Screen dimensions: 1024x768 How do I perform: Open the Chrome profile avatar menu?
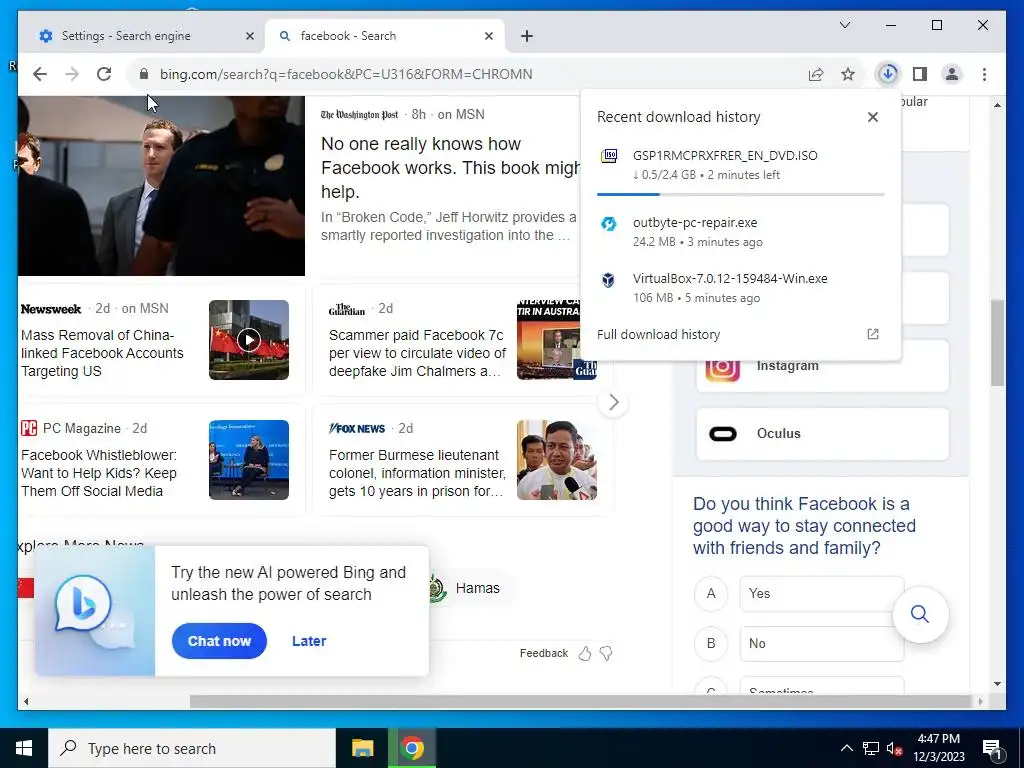pyautogui.click(x=952, y=74)
